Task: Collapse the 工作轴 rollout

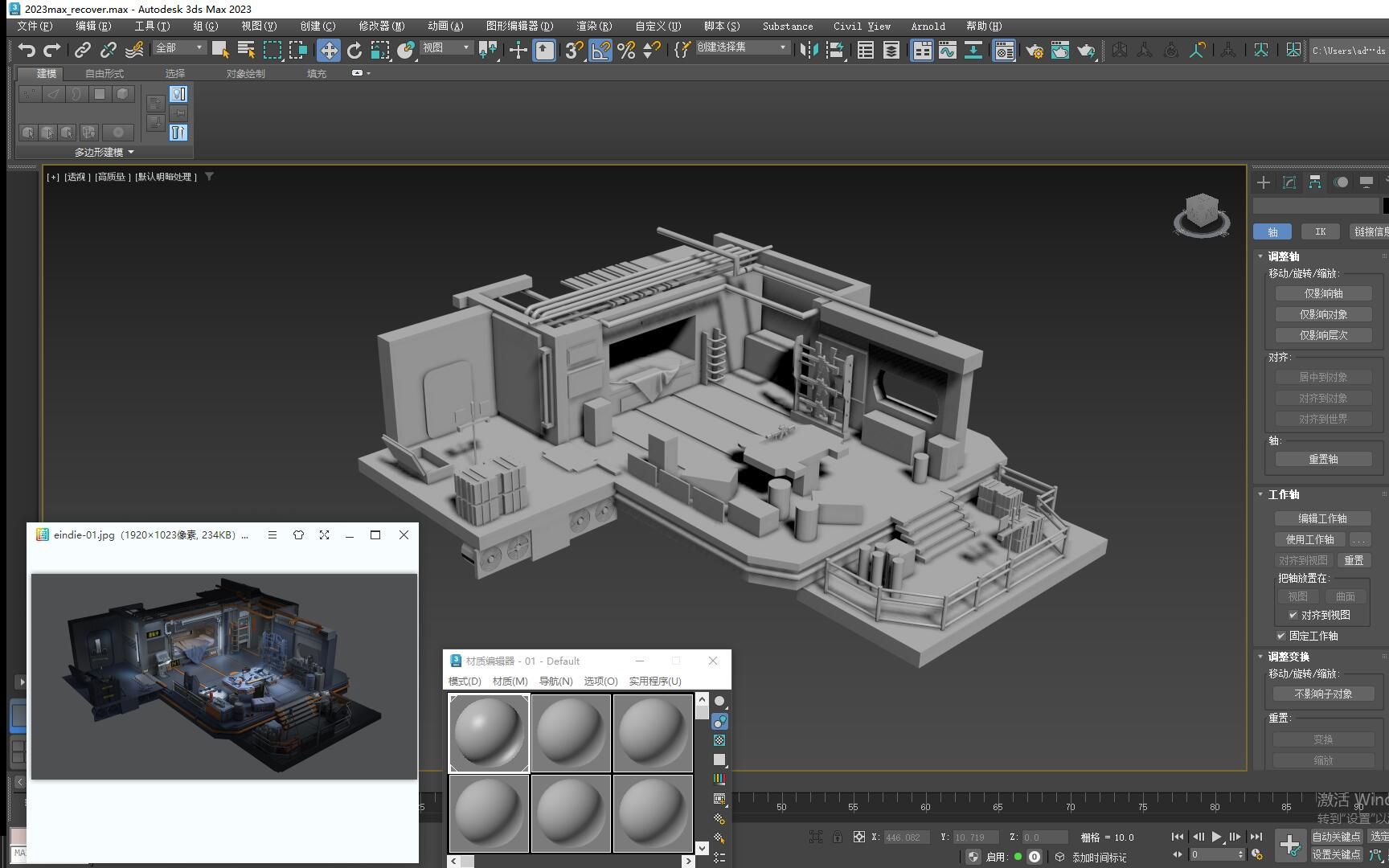Action: click(x=1259, y=494)
